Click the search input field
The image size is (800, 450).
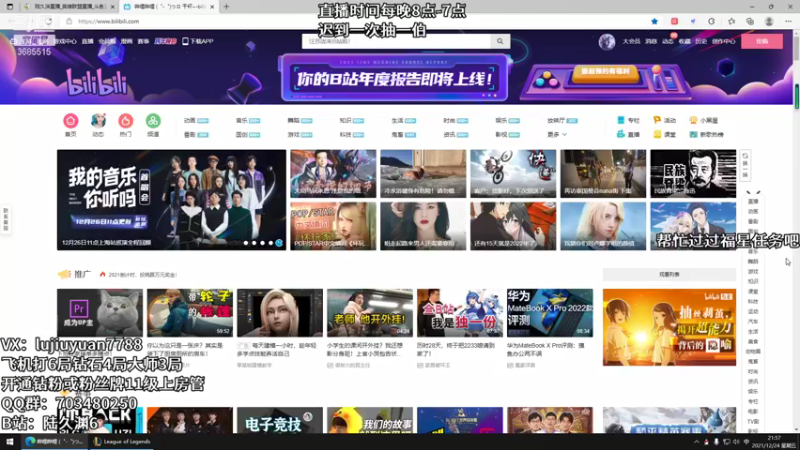pos(396,41)
